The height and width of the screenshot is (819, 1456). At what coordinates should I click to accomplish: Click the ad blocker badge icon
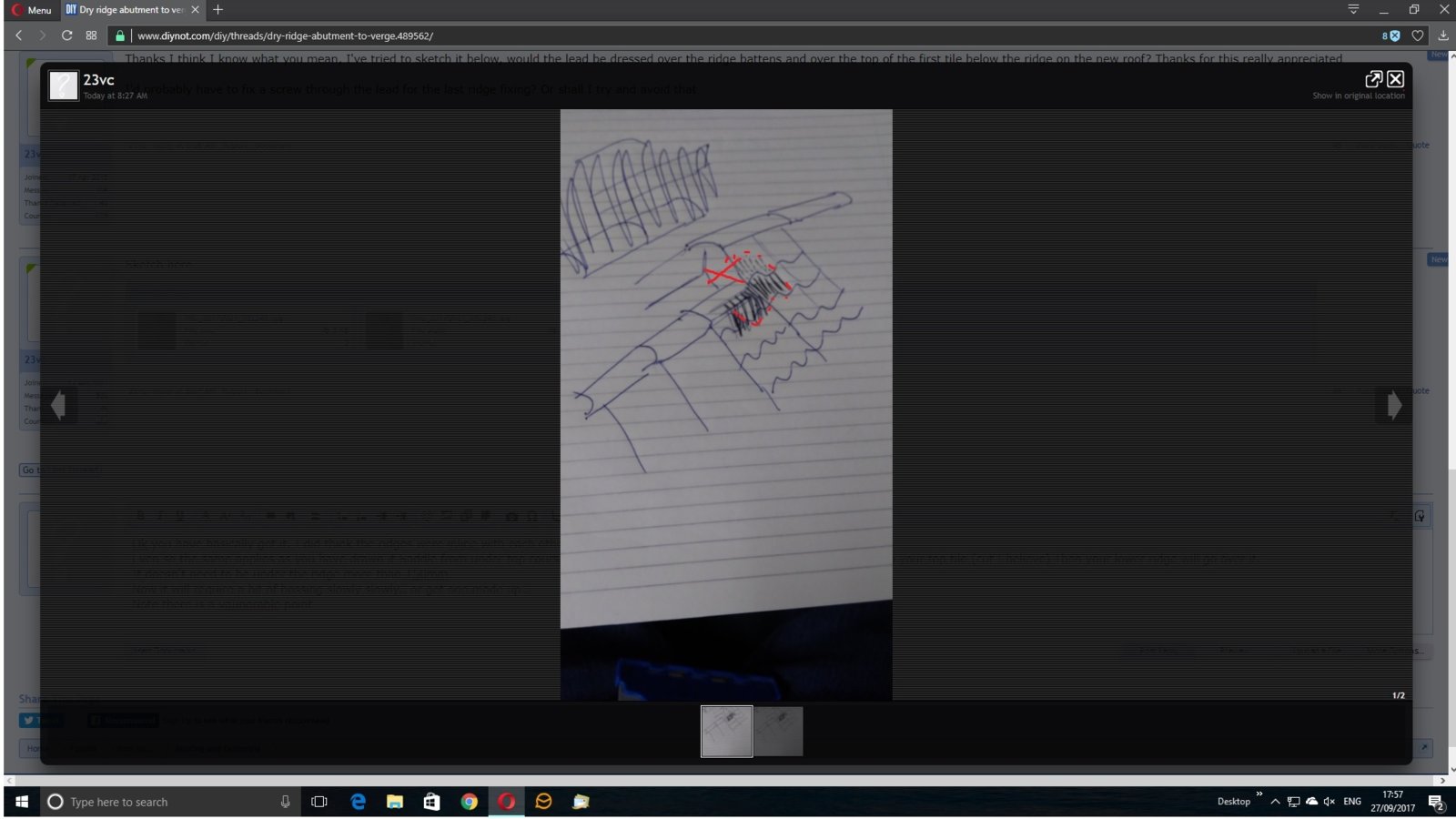pyautogui.click(x=1390, y=35)
